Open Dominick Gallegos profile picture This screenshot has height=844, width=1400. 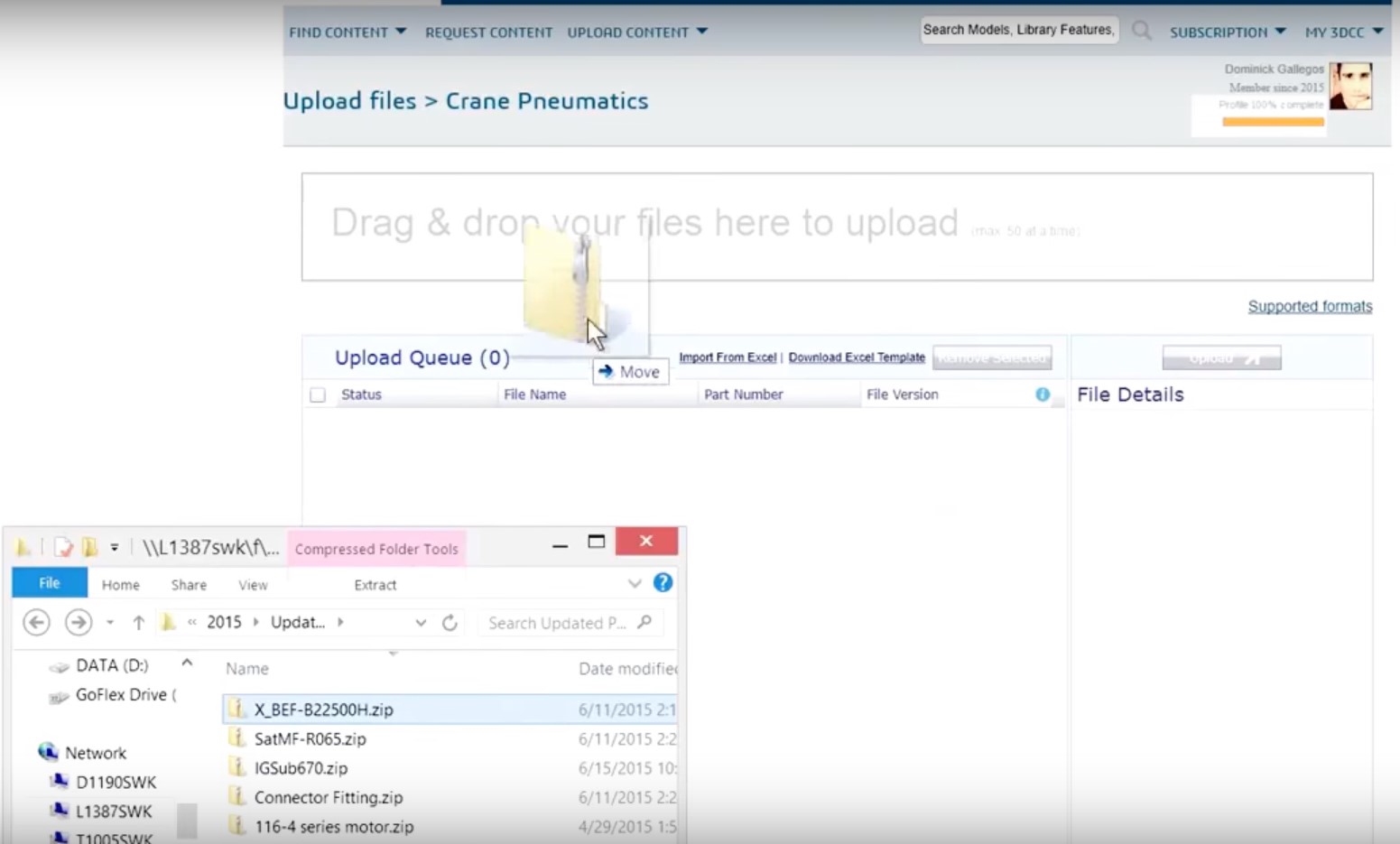(1350, 87)
